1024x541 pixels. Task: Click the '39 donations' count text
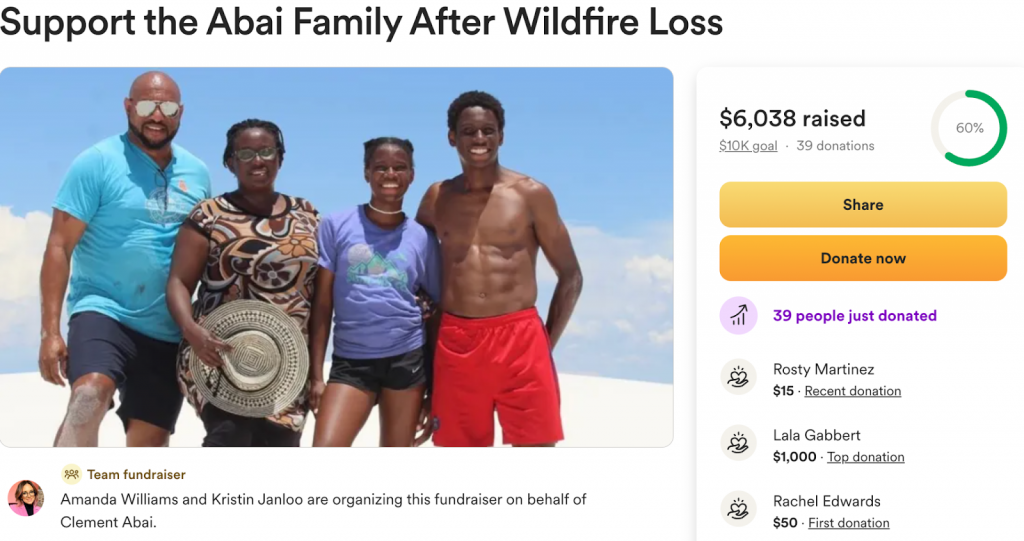(x=835, y=146)
